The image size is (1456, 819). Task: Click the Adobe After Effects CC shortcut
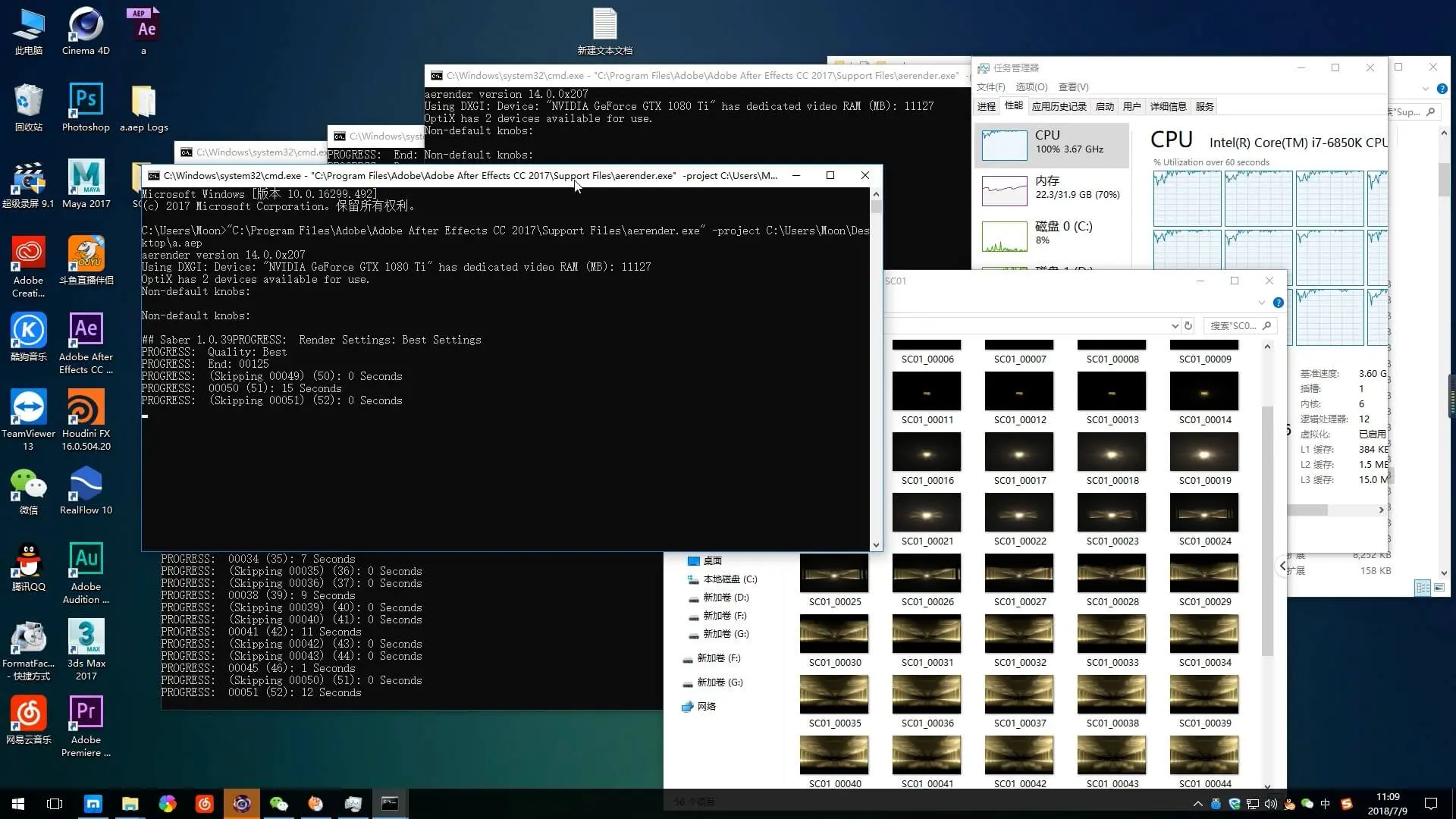[86, 344]
